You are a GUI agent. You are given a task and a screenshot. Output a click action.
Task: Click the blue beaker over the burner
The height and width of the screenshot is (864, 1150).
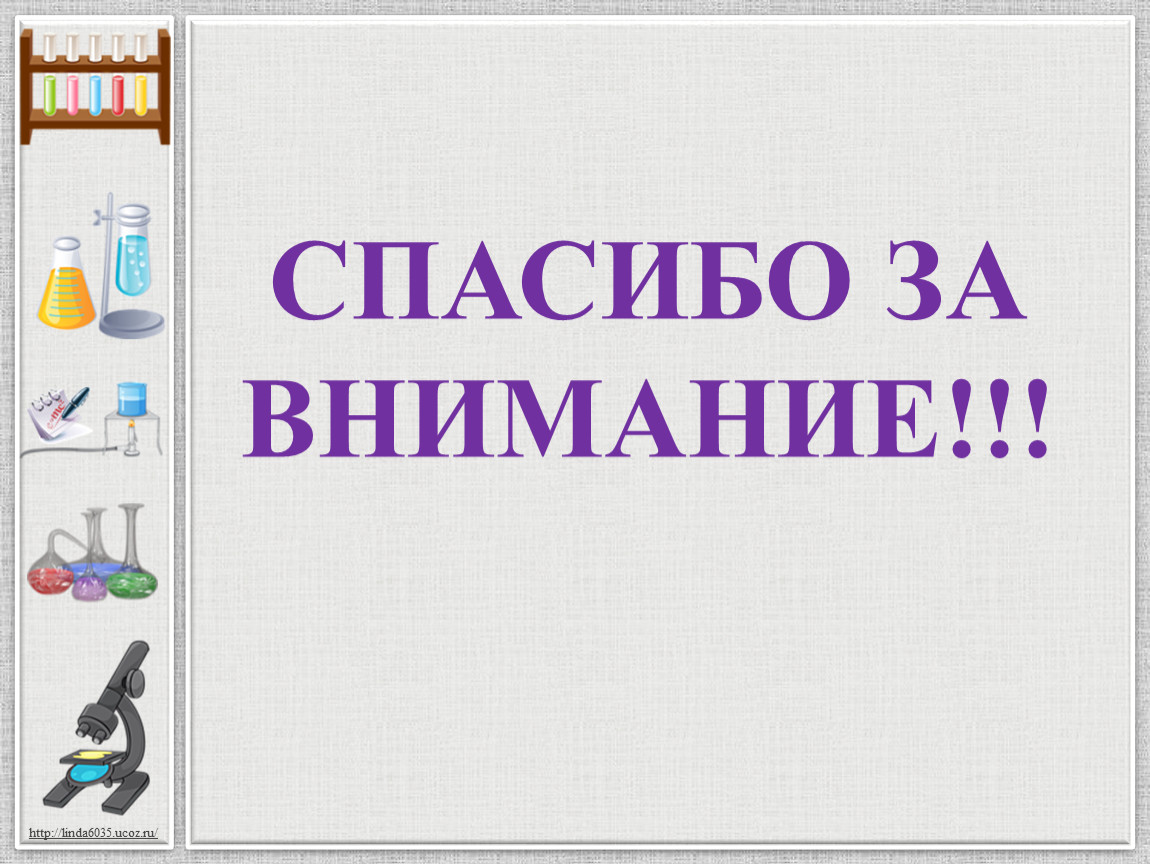click(131, 400)
